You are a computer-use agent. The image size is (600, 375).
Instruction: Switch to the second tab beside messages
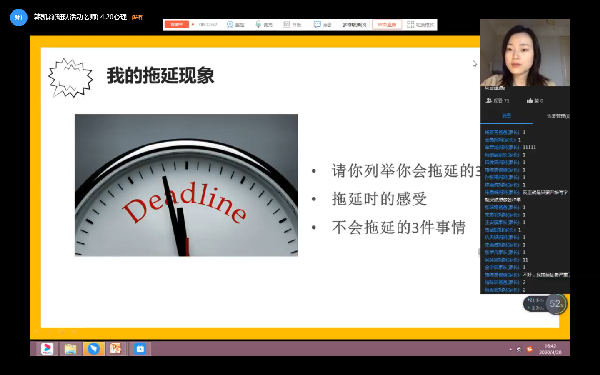tap(558, 116)
